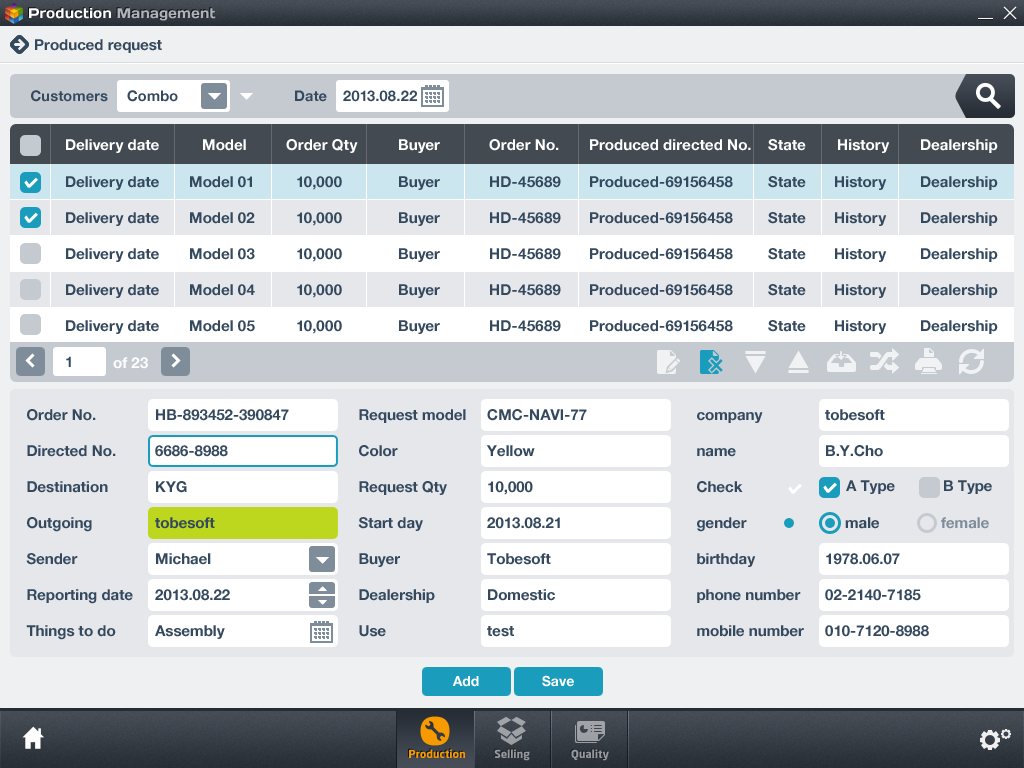Select the move down triangle icon
Image resolution: width=1024 pixels, height=768 pixels.
coord(755,362)
